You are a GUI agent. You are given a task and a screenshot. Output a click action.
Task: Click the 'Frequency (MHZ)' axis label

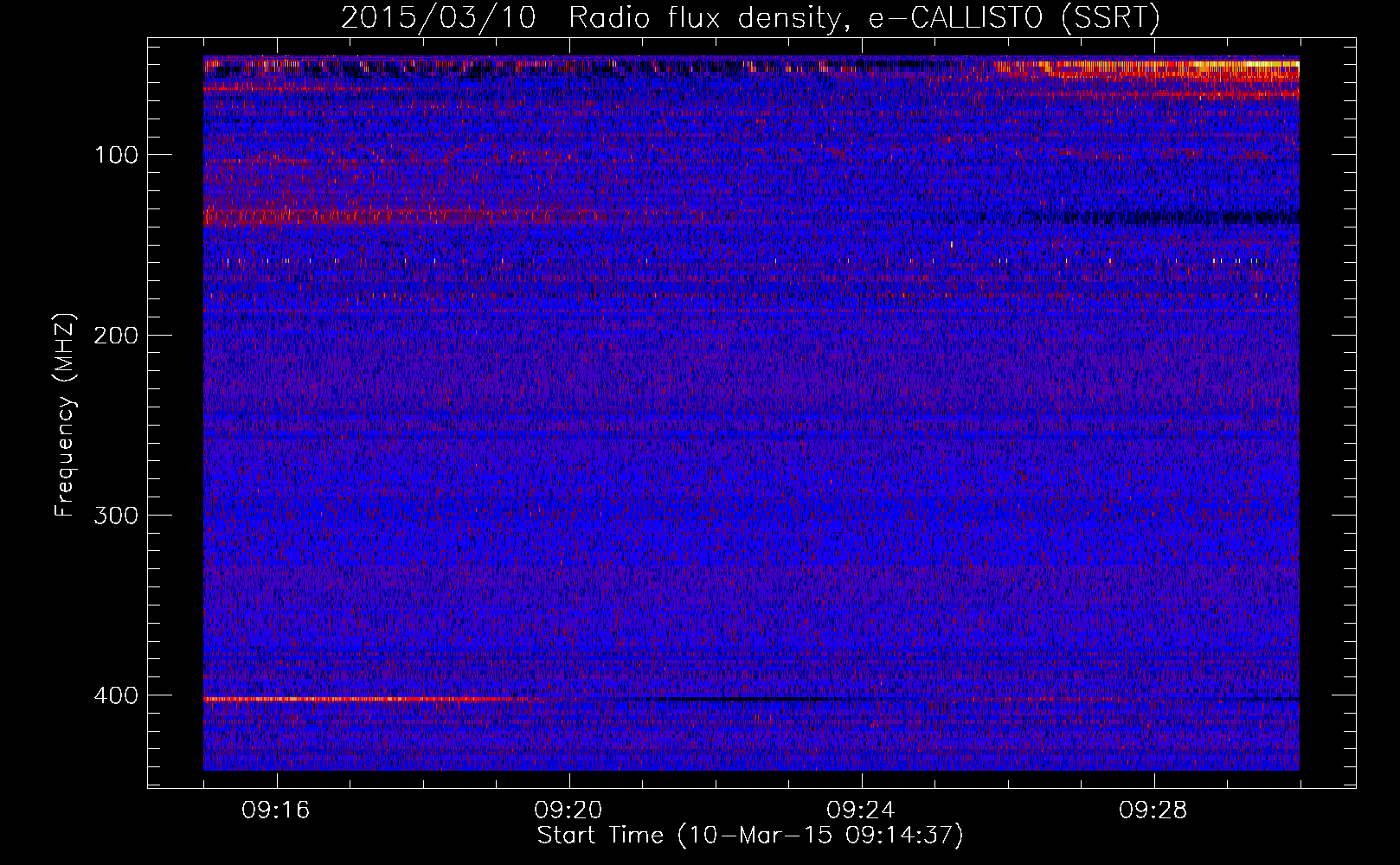point(65,415)
